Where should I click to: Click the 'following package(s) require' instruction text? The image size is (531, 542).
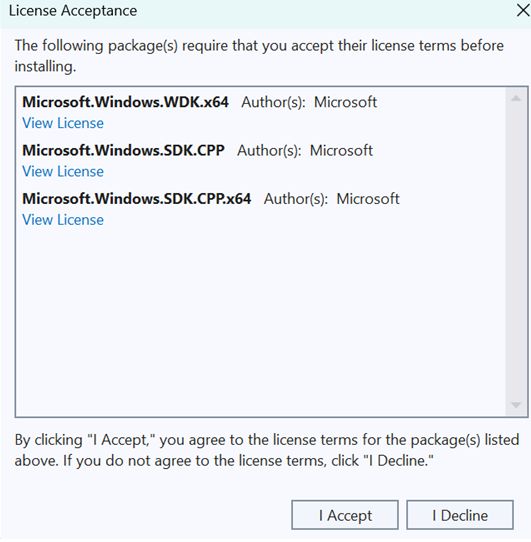point(259,56)
